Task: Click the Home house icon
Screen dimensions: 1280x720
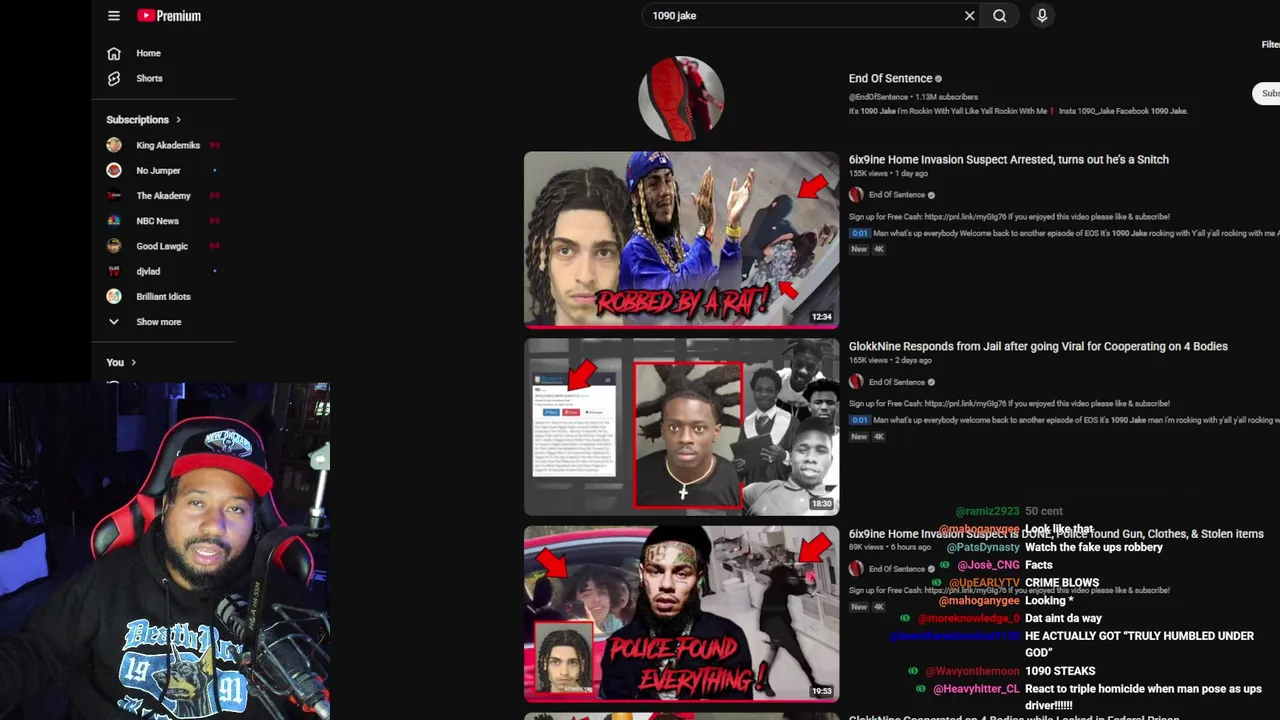Action: tap(114, 53)
